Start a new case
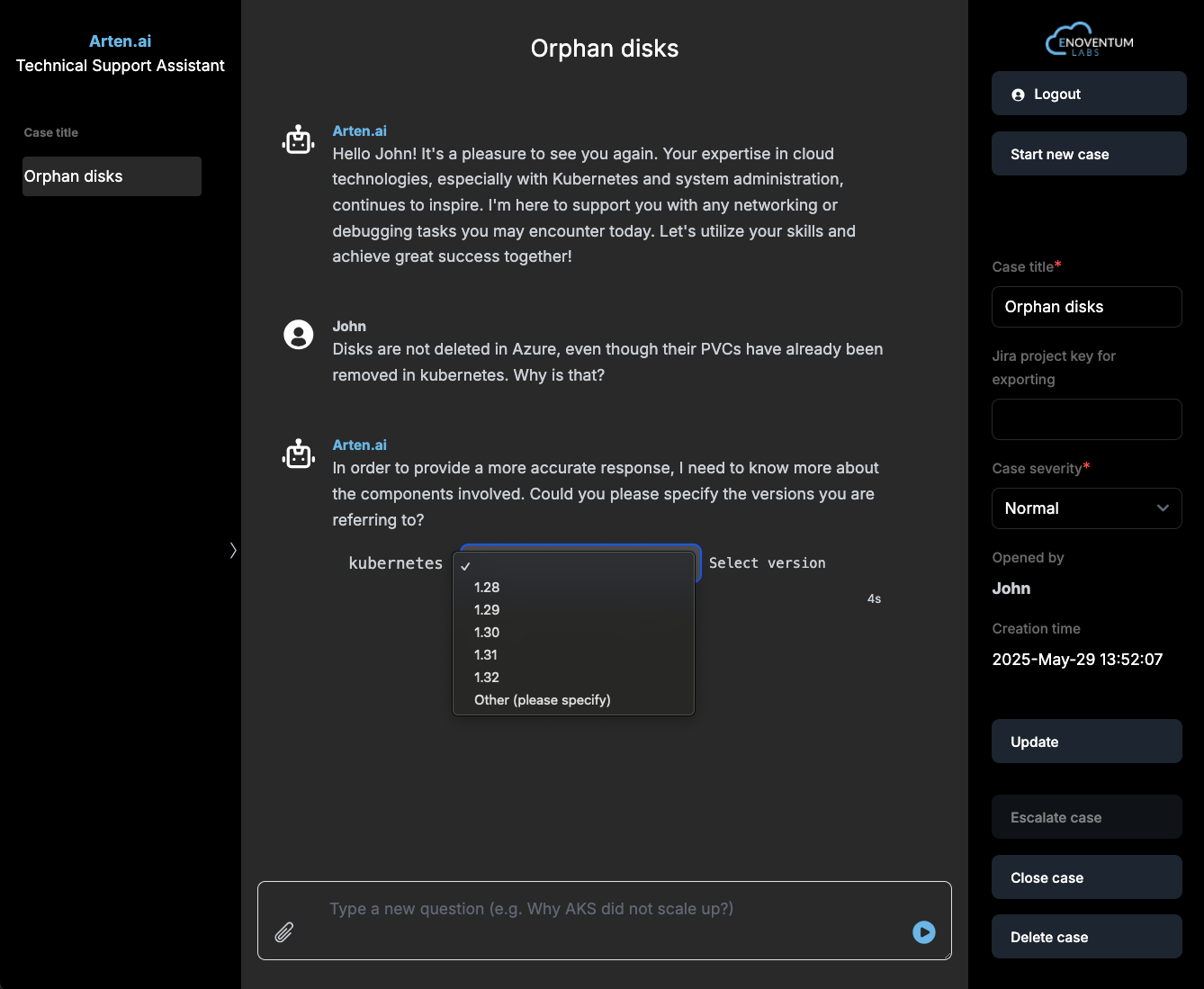The width and height of the screenshot is (1204, 989). point(1089,154)
